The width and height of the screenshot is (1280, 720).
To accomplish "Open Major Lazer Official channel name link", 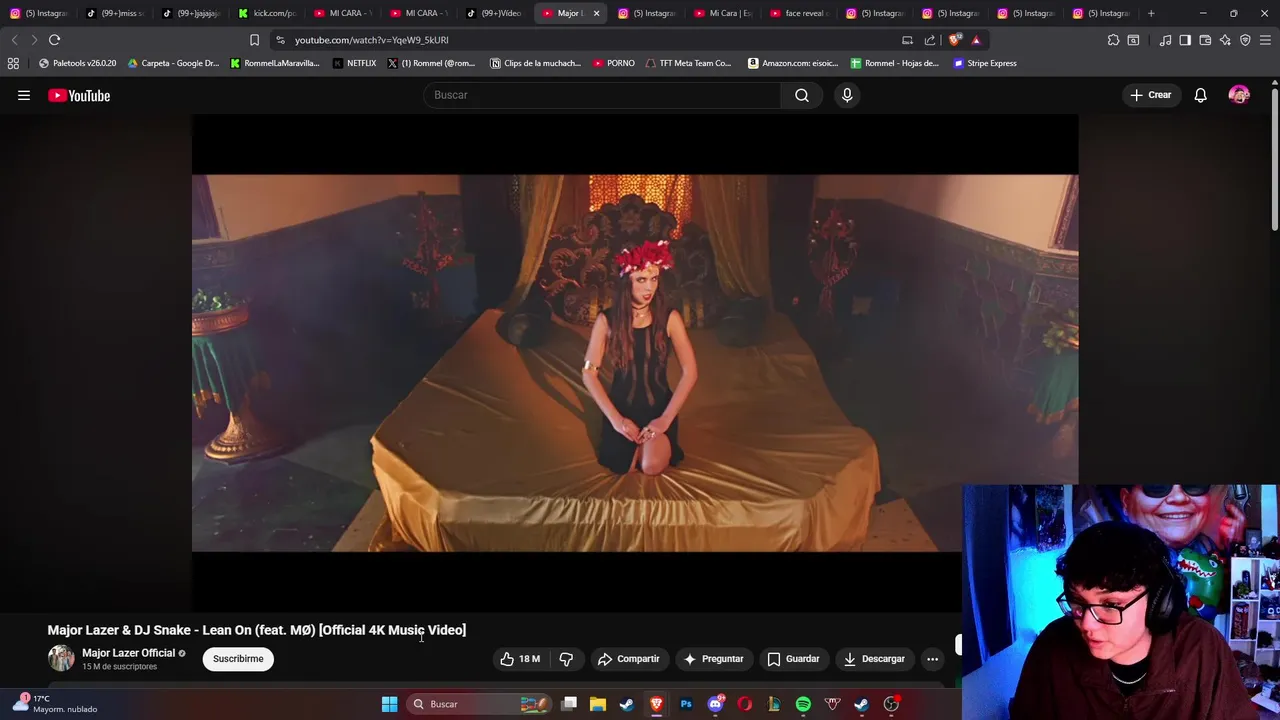I will coord(128,653).
